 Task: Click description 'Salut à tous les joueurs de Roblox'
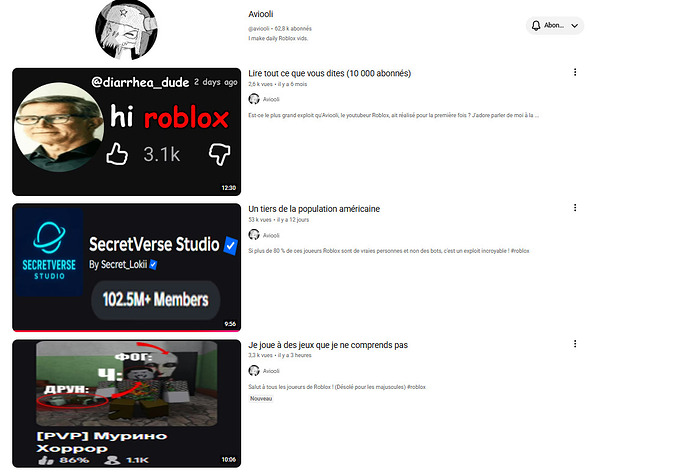[x=337, y=387]
